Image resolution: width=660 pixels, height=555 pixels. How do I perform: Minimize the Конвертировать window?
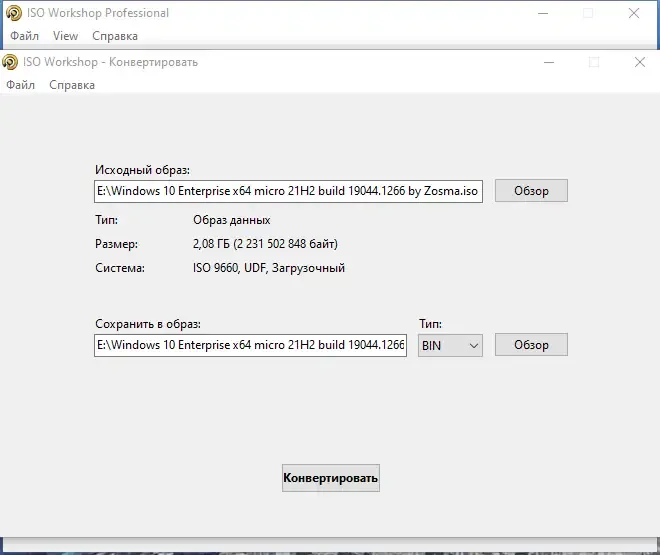549,63
